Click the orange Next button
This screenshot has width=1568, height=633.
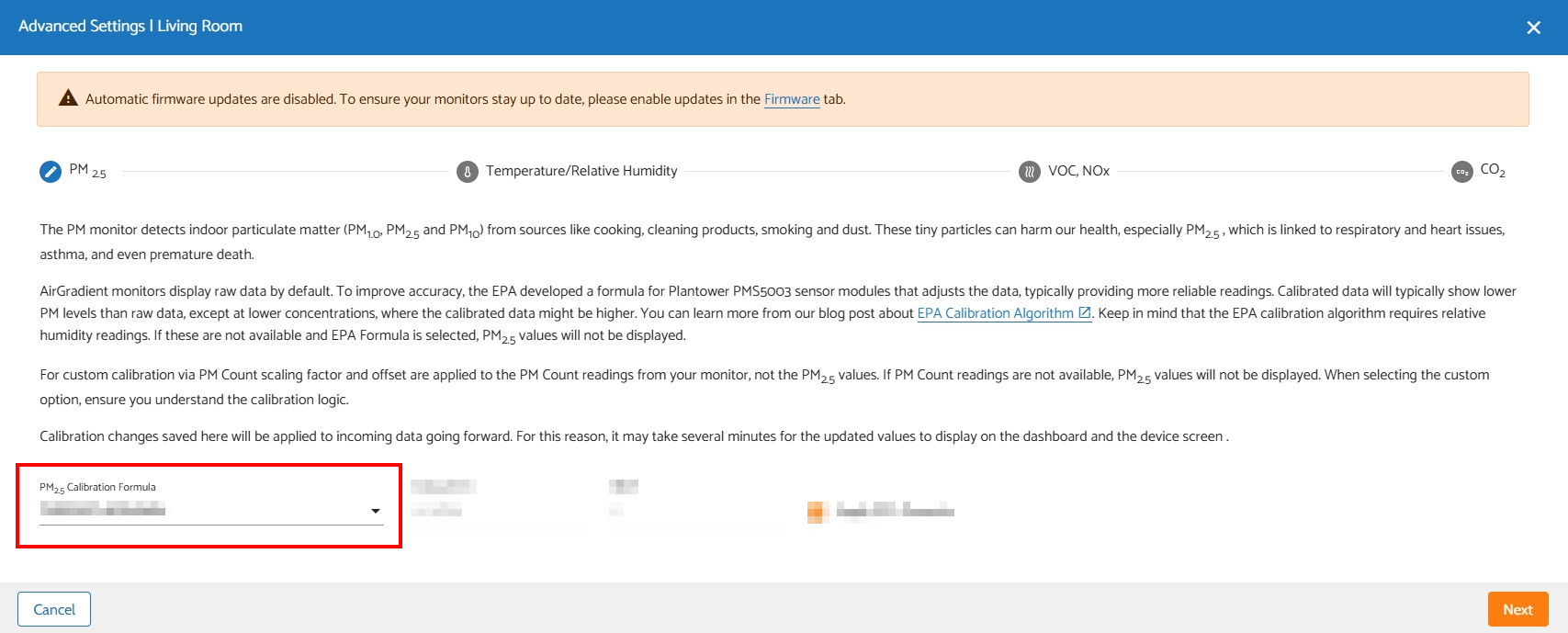[x=1517, y=609]
